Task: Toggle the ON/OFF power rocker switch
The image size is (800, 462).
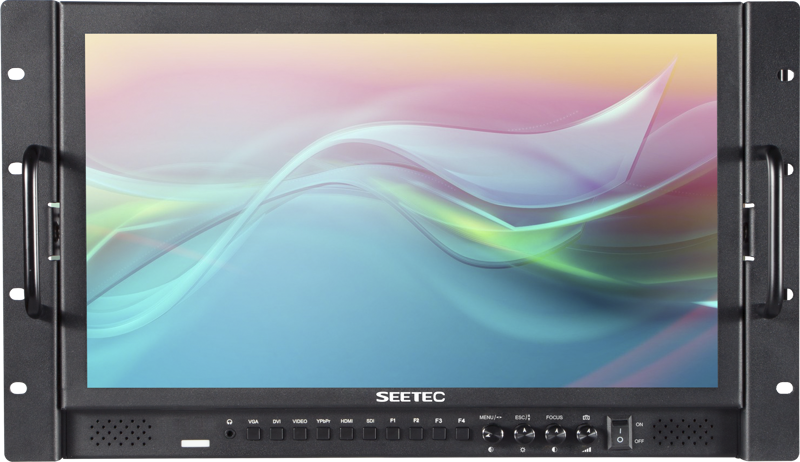Action: pos(619,432)
